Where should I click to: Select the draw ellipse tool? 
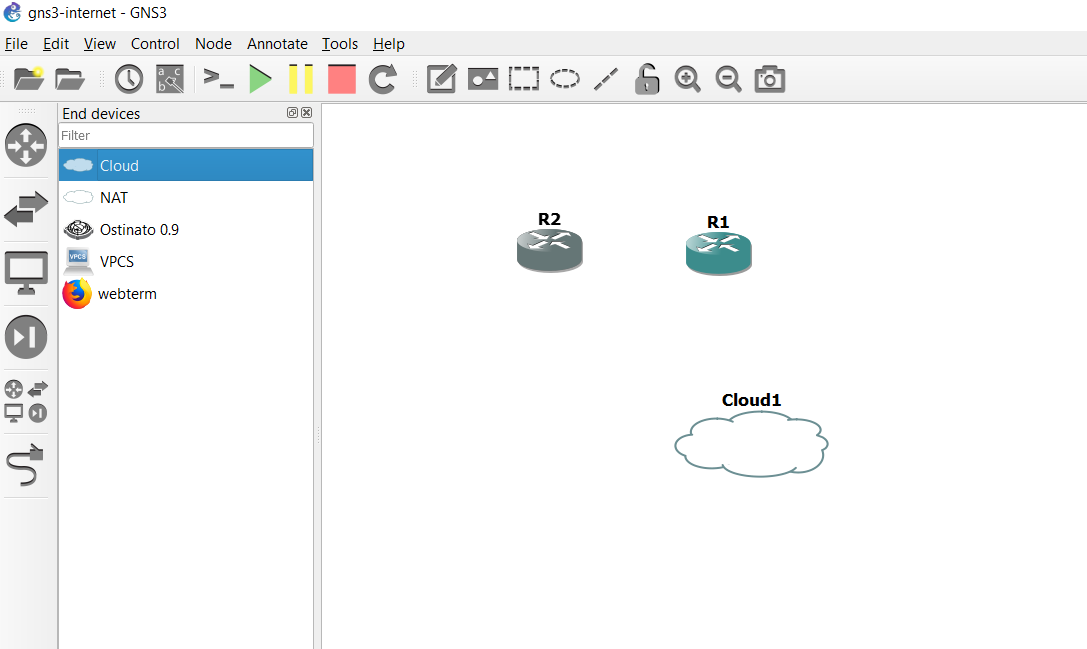(x=565, y=79)
